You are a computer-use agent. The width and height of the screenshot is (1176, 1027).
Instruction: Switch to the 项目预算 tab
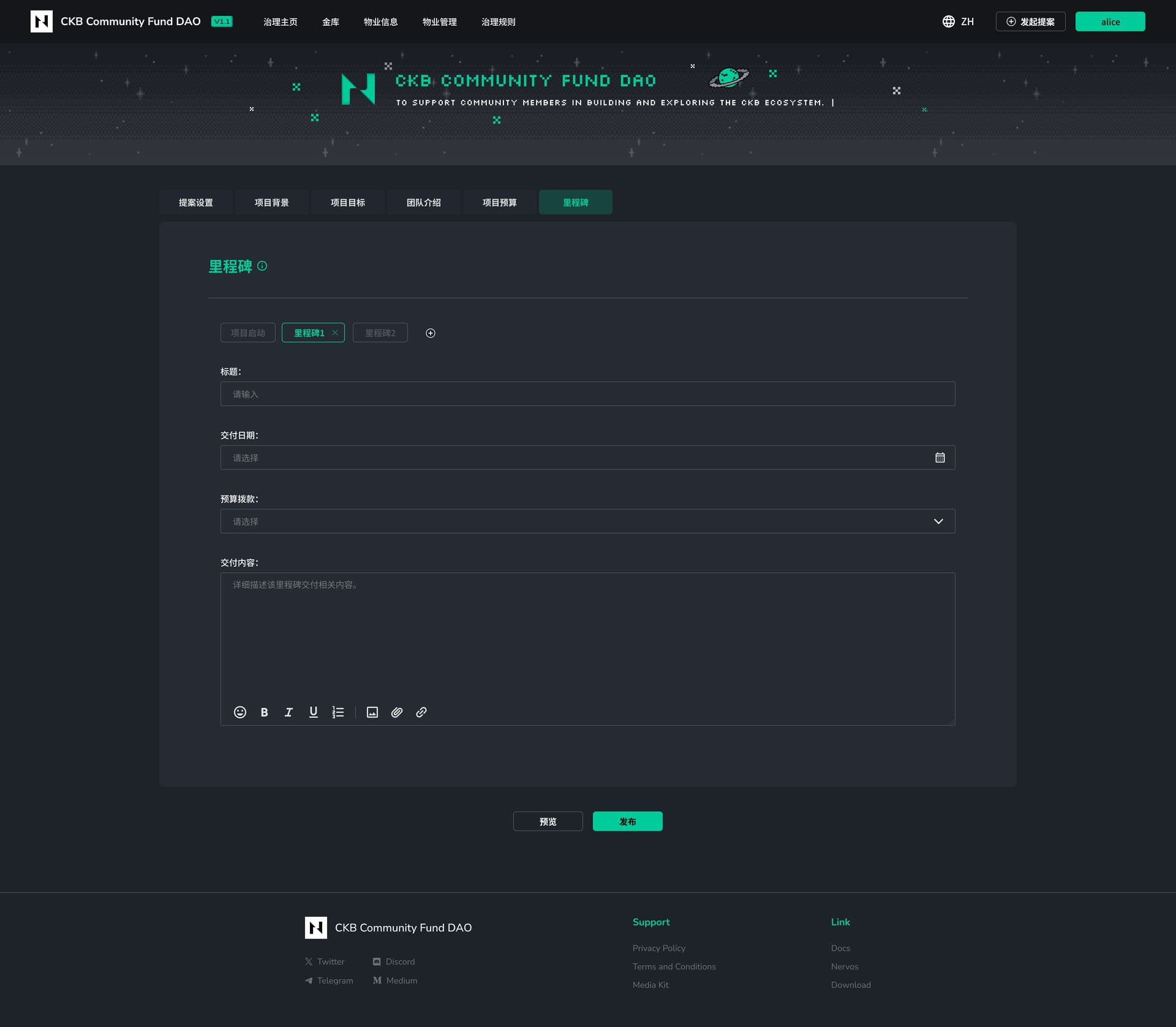[x=499, y=202]
